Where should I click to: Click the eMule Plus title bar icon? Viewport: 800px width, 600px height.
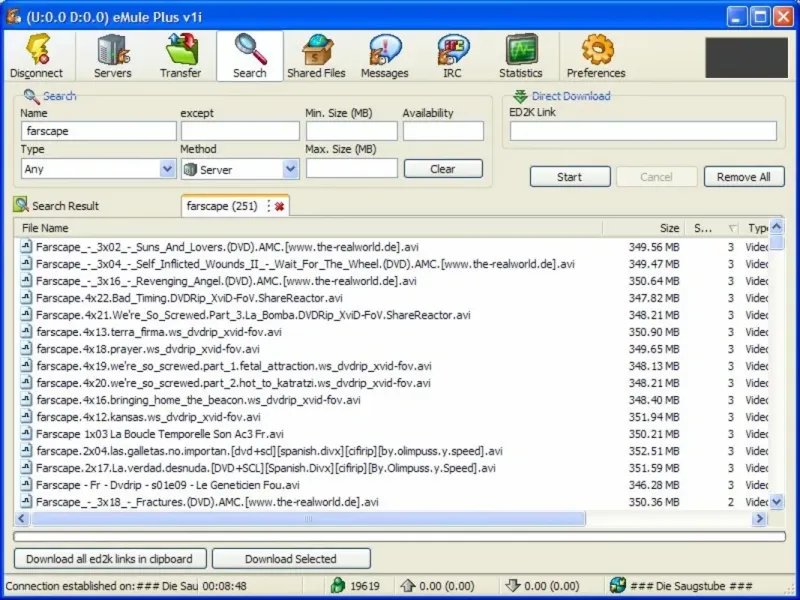14,16
